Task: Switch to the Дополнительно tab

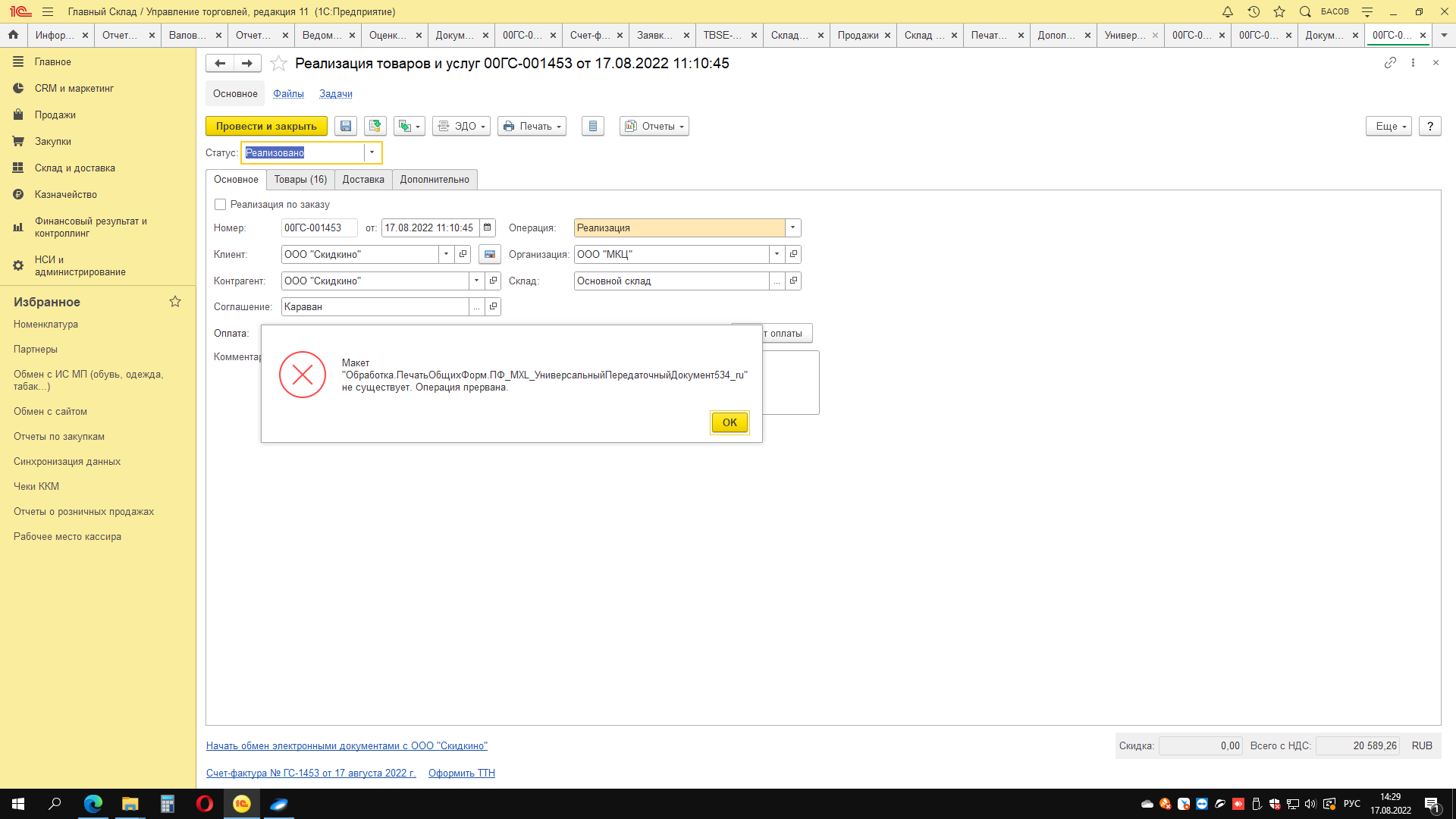Action: point(435,179)
